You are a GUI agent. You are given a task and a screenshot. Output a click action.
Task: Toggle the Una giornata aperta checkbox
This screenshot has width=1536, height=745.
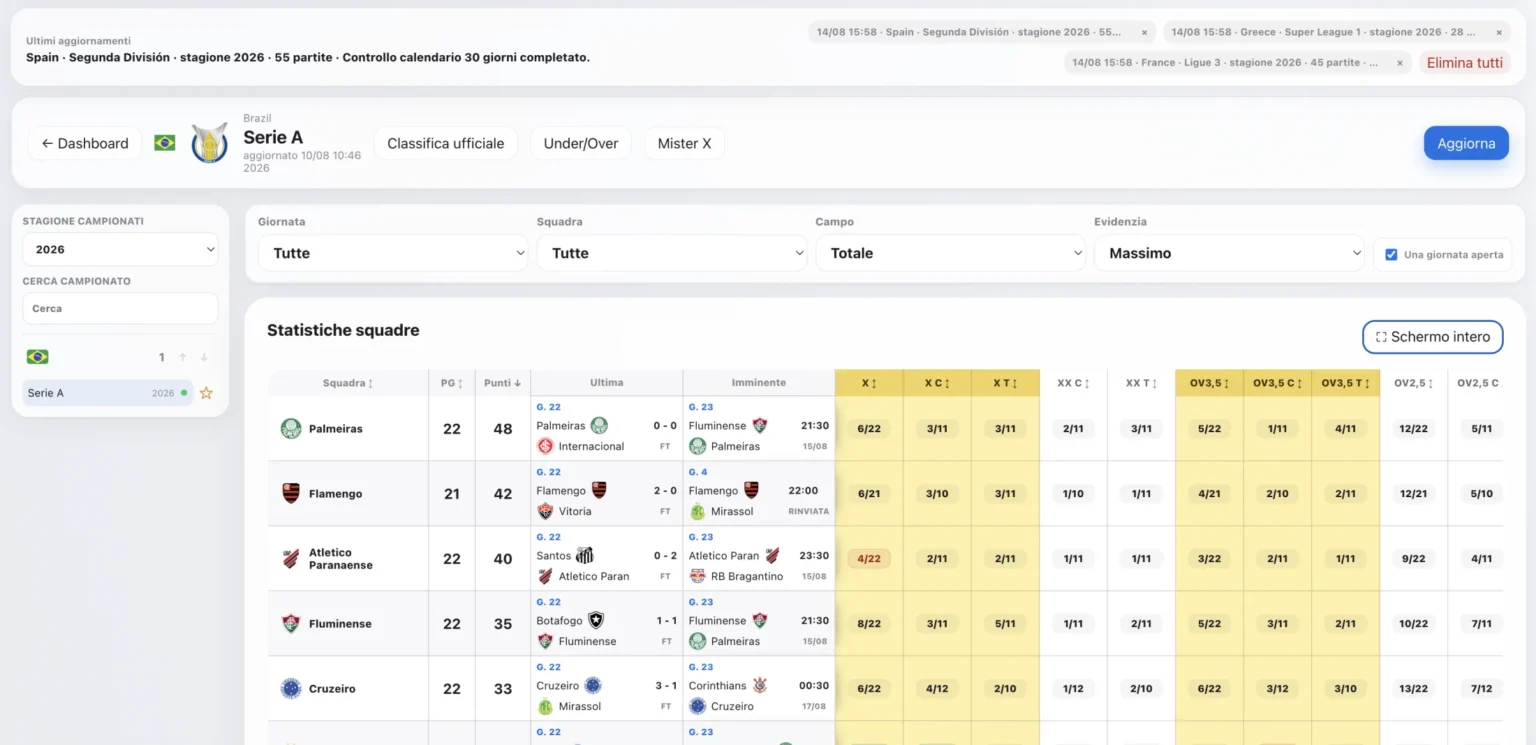tap(1391, 254)
